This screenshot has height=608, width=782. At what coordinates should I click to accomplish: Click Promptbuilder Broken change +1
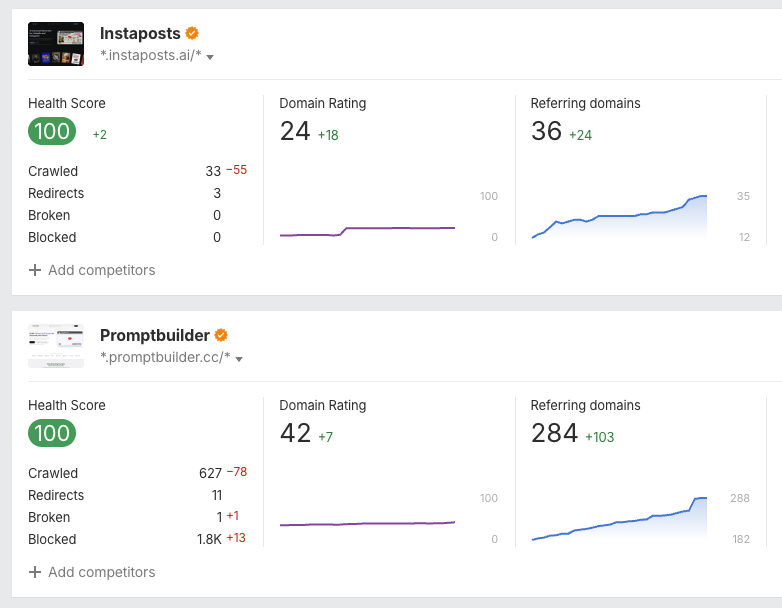232,515
